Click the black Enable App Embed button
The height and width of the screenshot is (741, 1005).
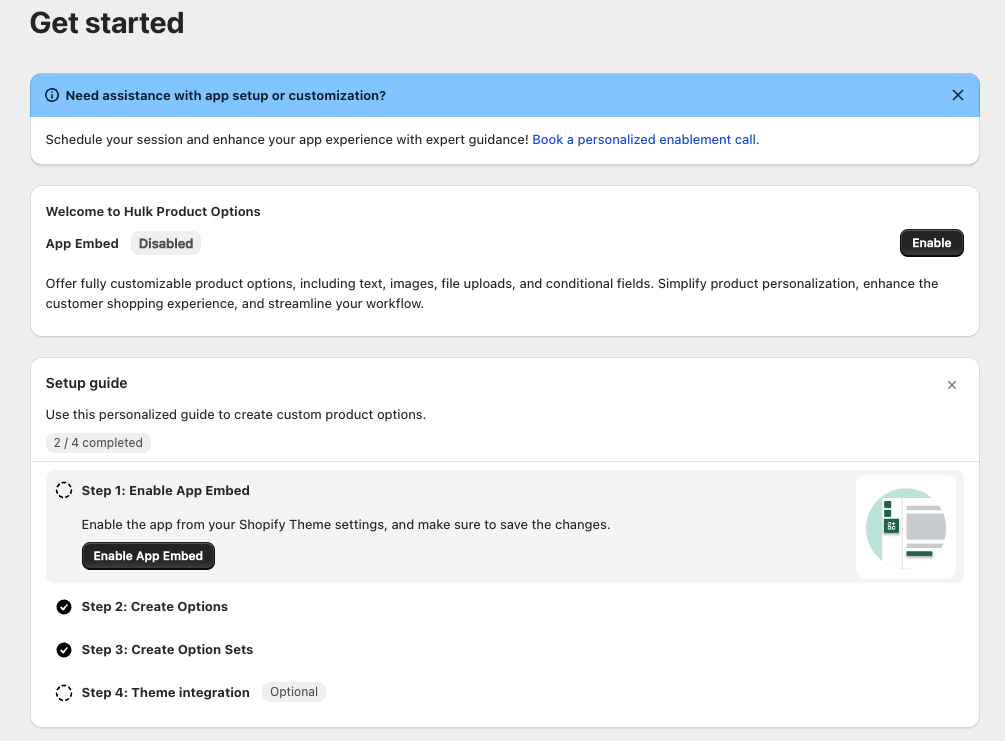tap(148, 556)
